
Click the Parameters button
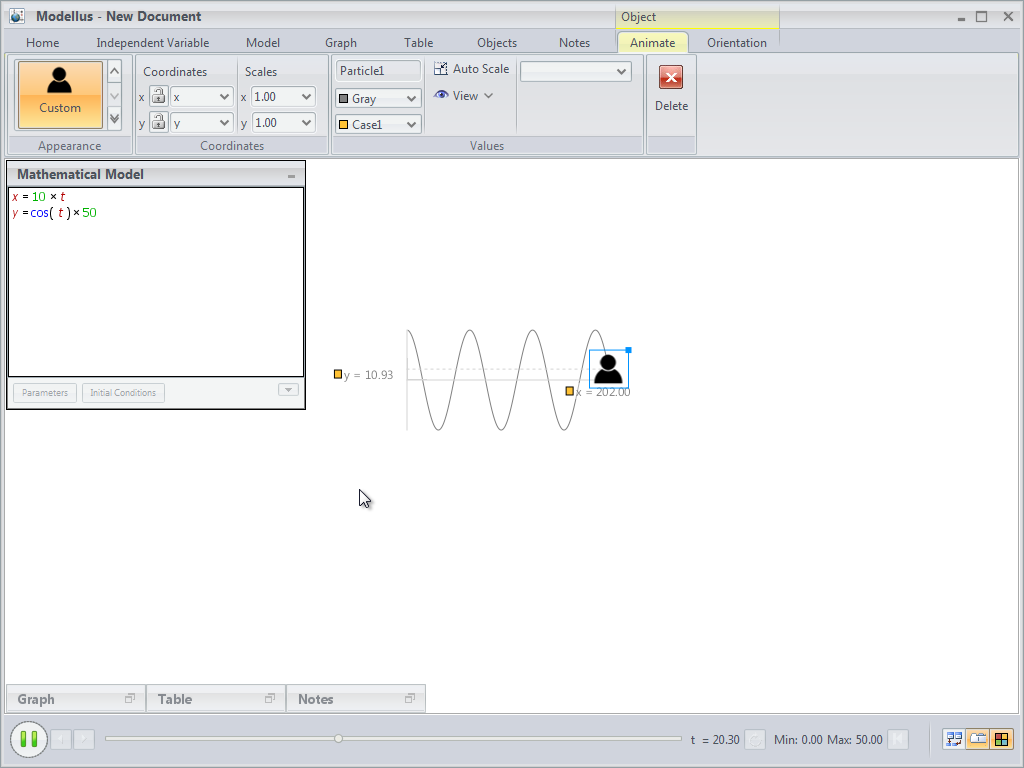(x=45, y=392)
